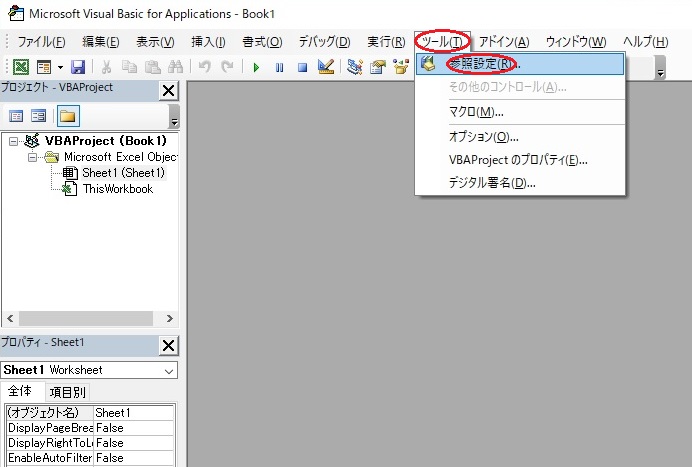Click EnableAutoFilter False value

coord(134,458)
